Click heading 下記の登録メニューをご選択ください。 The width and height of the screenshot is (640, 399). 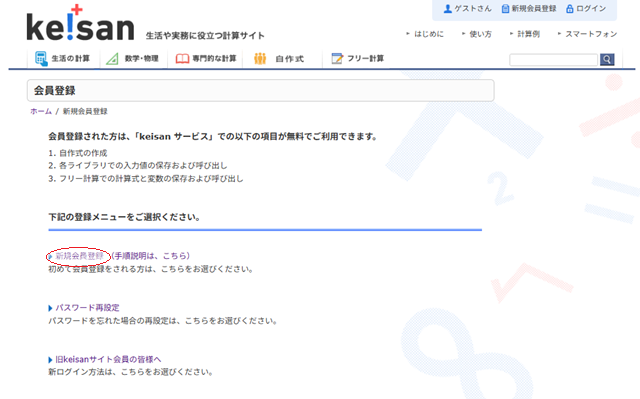[124, 217]
